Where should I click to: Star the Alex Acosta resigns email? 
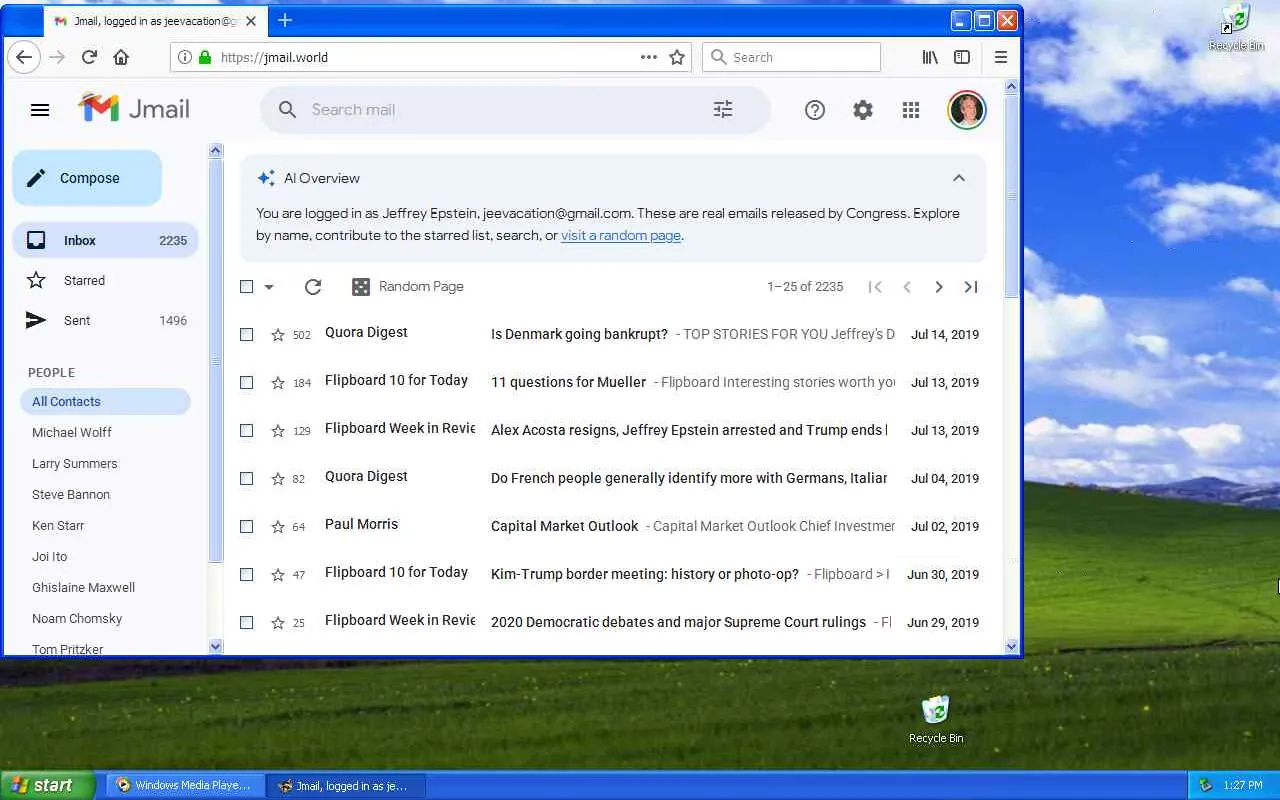click(278, 431)
